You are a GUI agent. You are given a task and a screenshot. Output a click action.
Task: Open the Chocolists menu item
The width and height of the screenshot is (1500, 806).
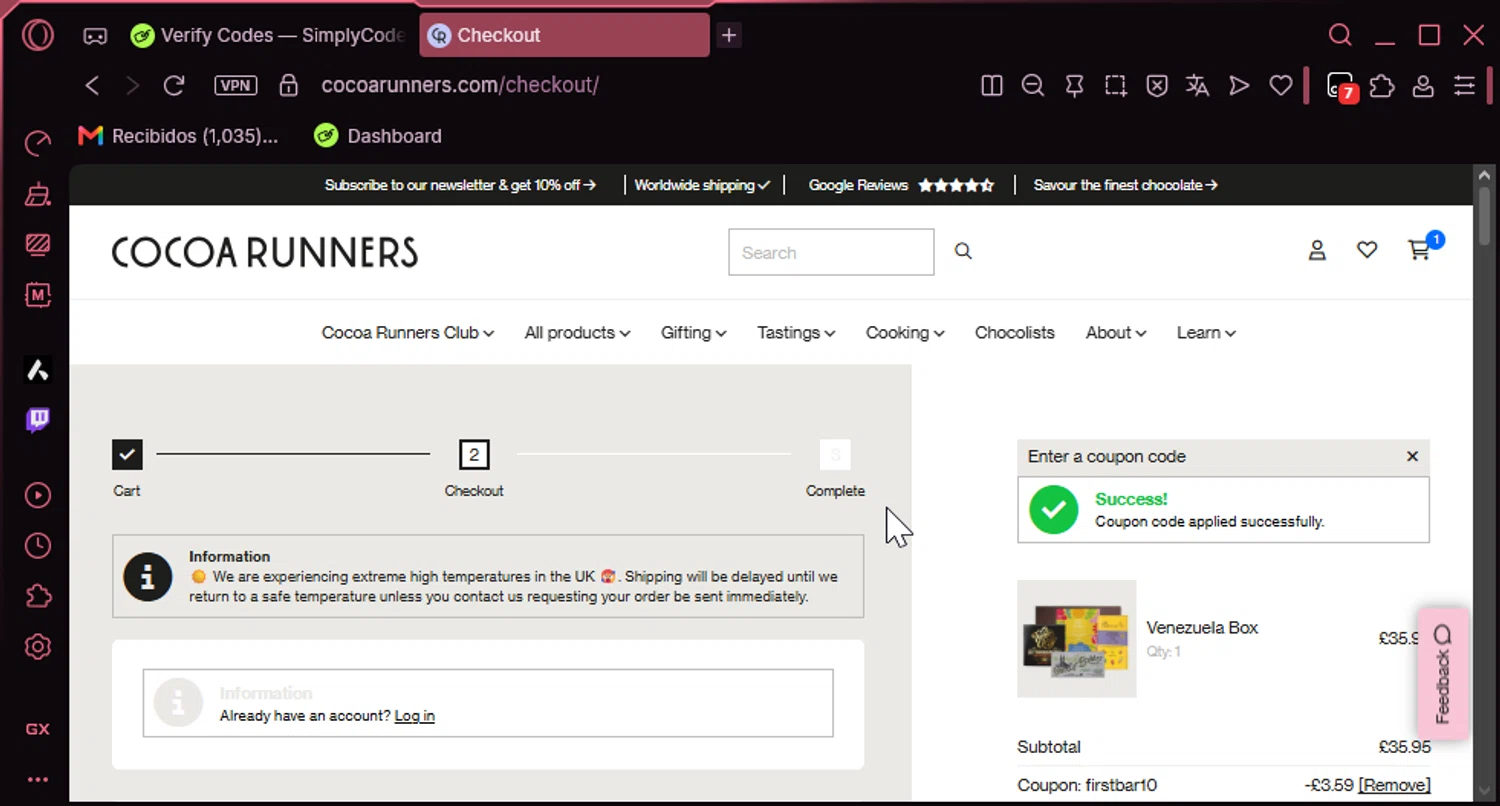coord(1015,333)
